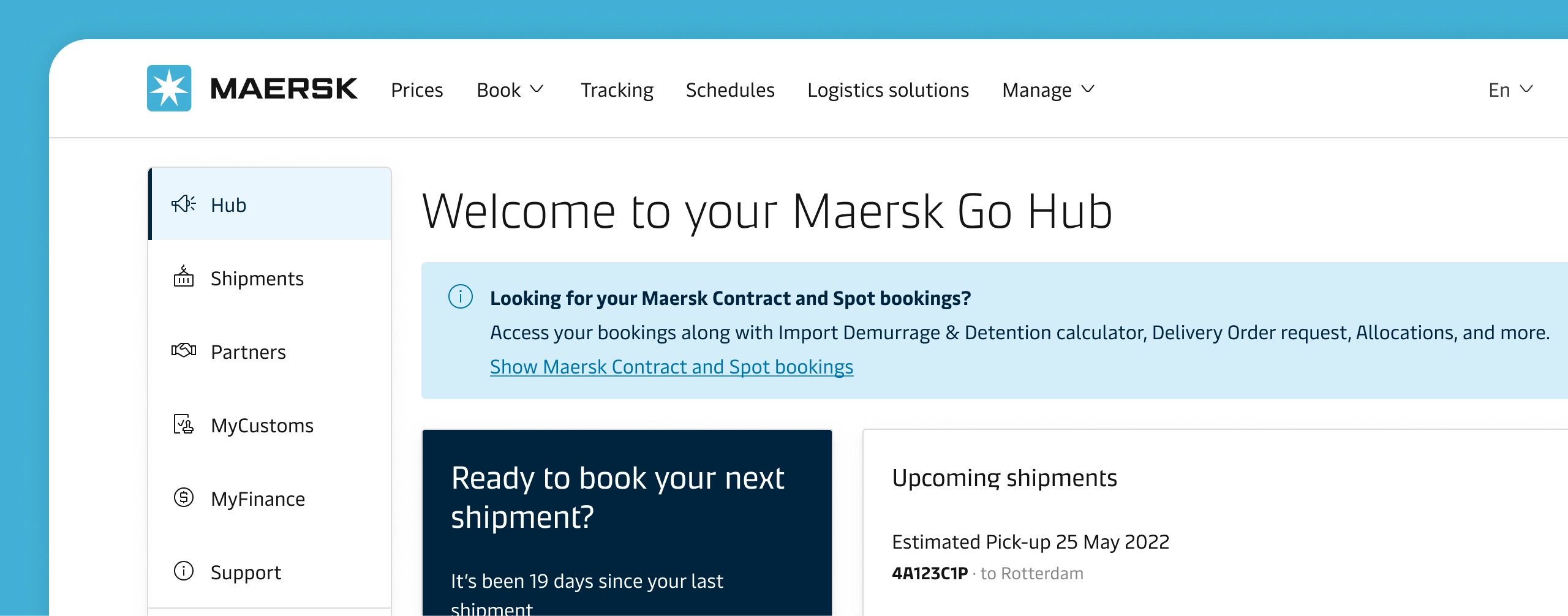1568x616 pixels.
Task: Open MyFinance from the sidebar
Action: point(258,498)
